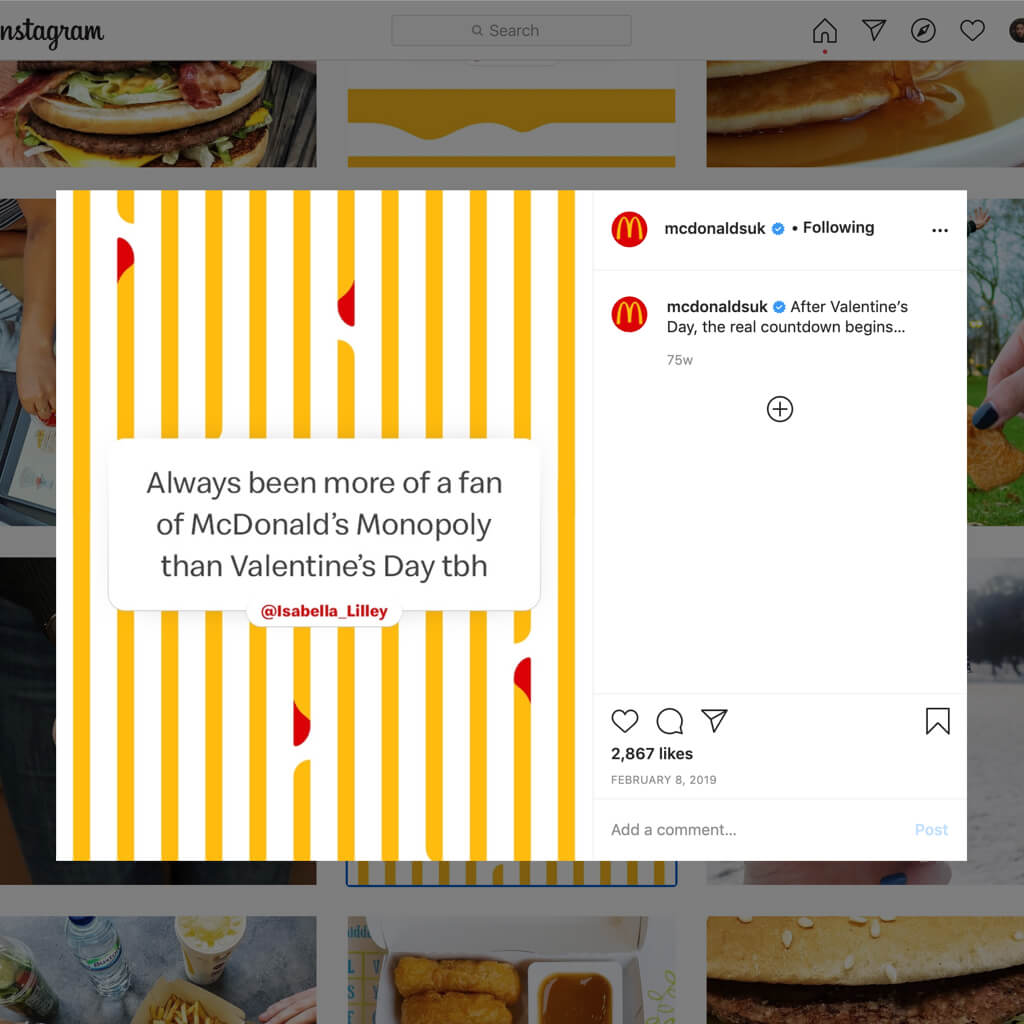1024x1024 pixels.
Task: Go to the Instagram home feed icon
Action: [825, 30]
